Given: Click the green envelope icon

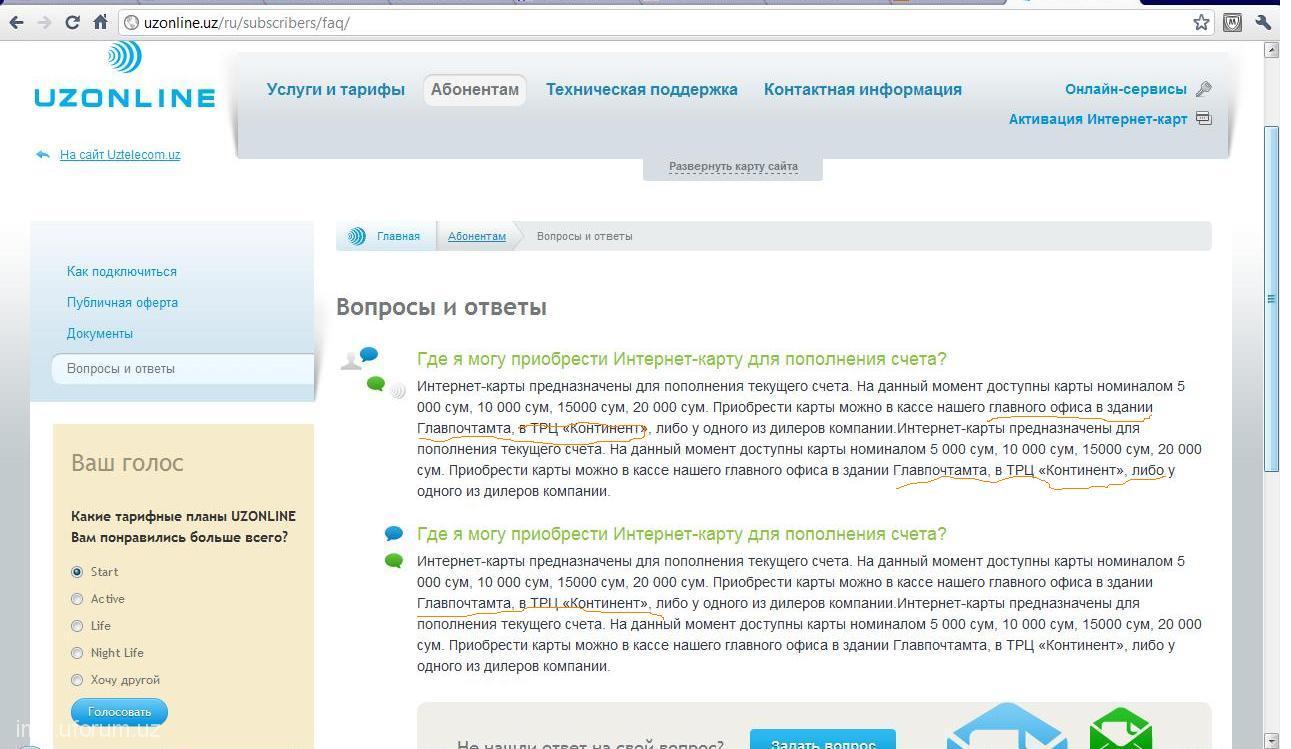Looking at the screenshot, I should pyautogui.click(x=1121, y=729).
